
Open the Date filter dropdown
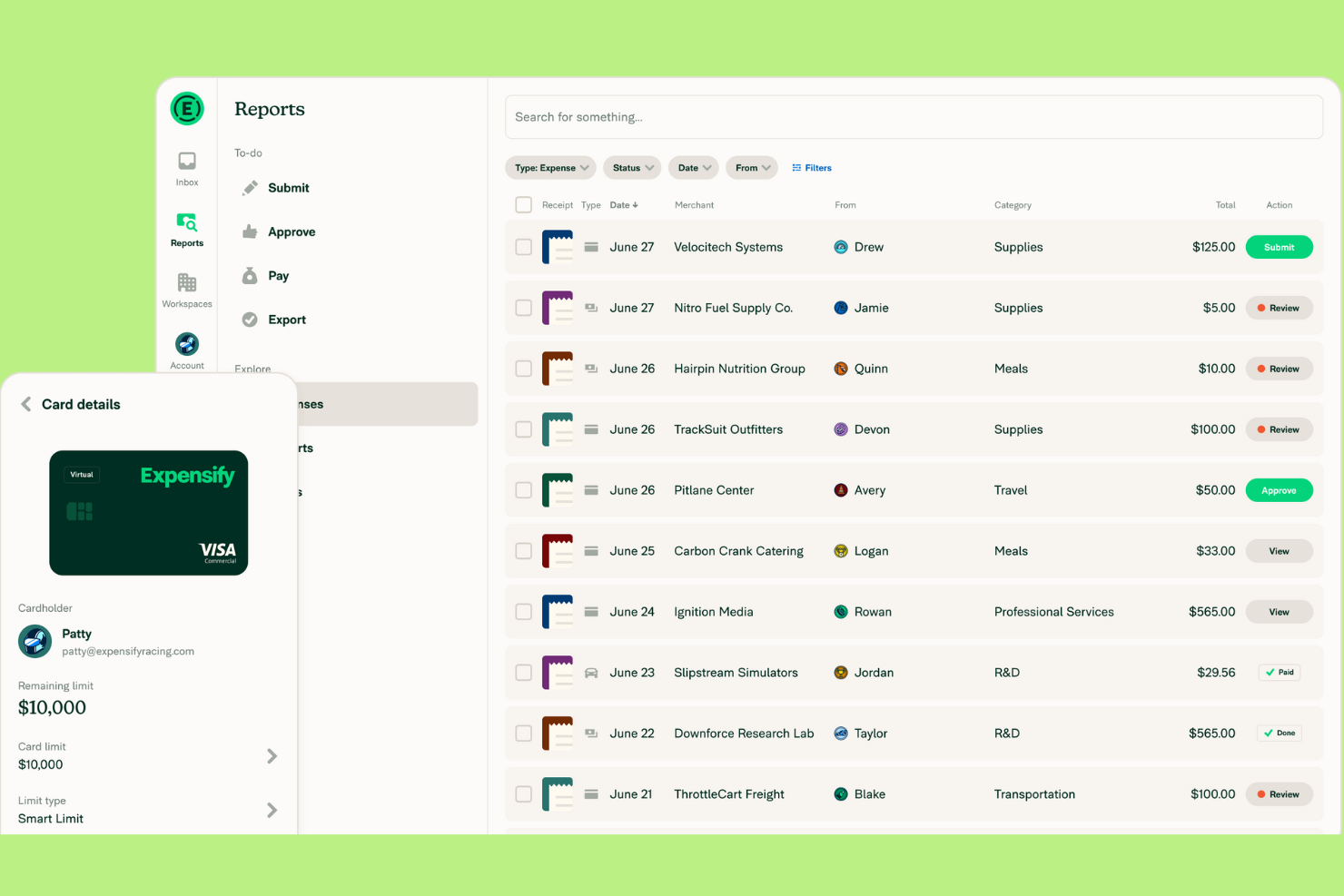693,167
